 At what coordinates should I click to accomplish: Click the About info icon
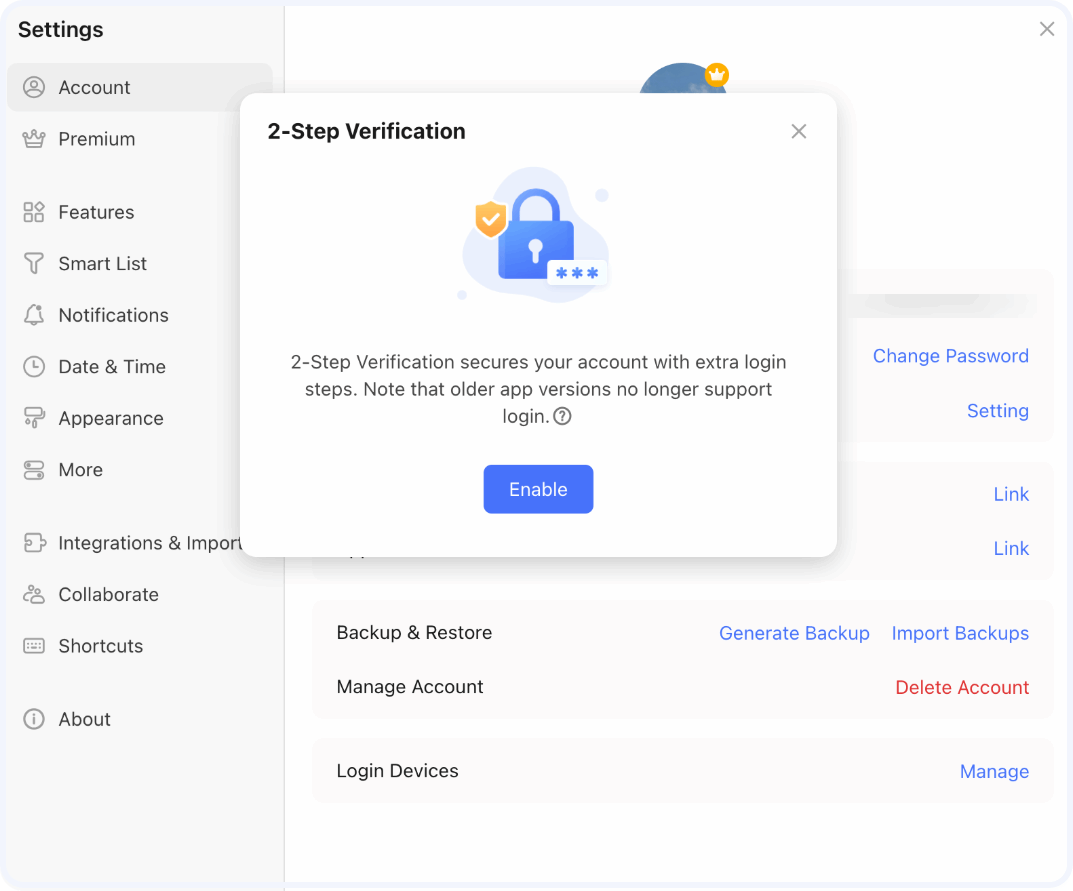pos(34,719)
